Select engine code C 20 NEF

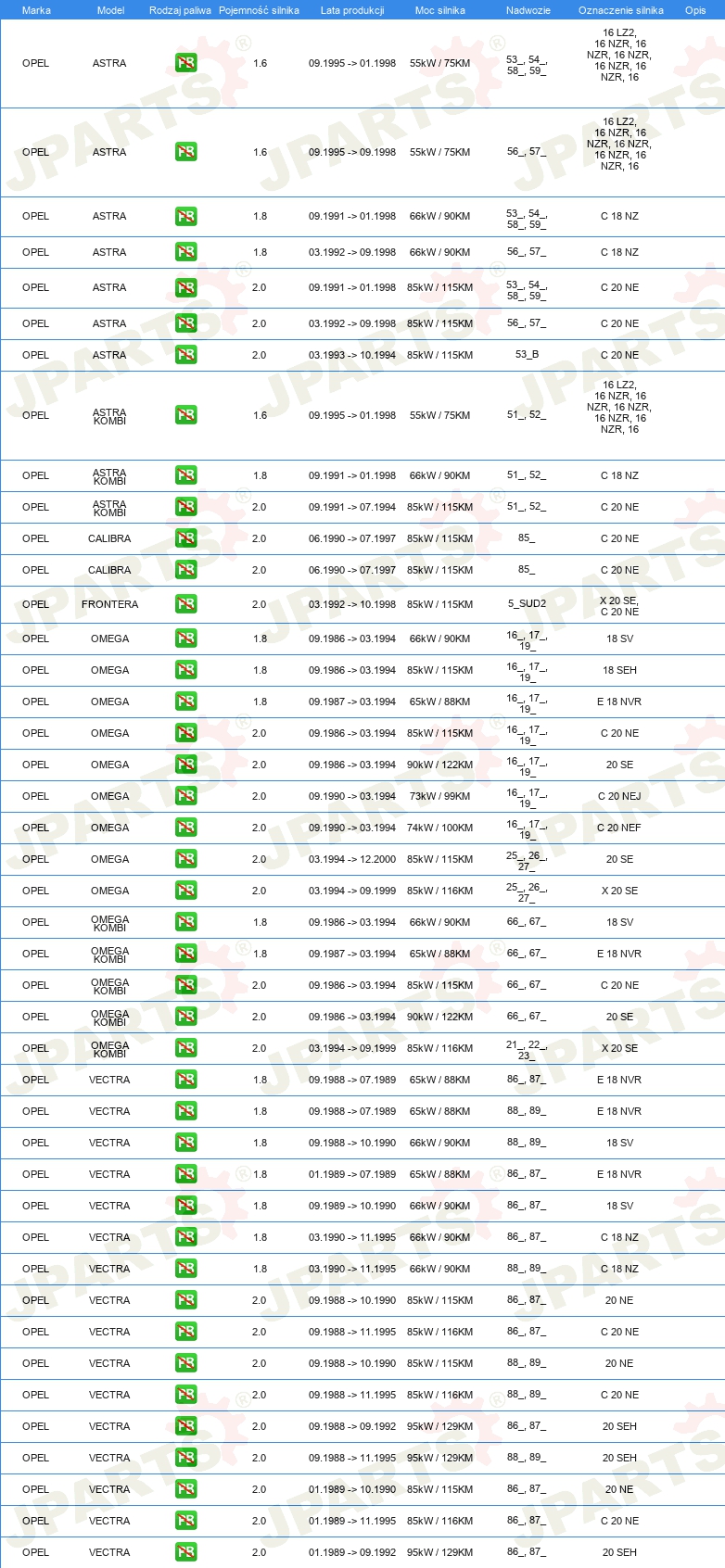(x=619, y=828)
